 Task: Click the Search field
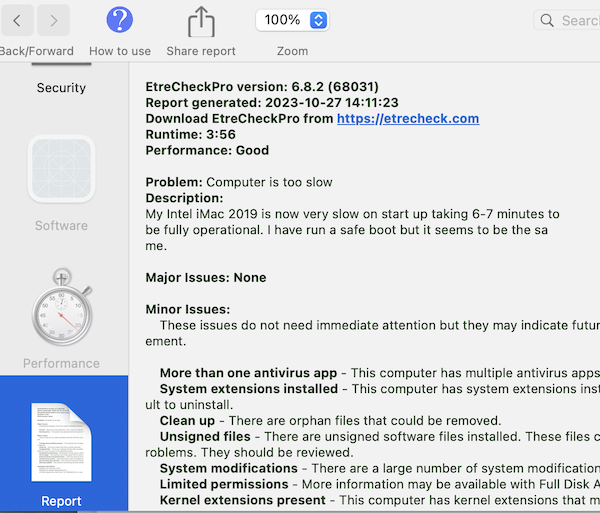tap(567, 20)
